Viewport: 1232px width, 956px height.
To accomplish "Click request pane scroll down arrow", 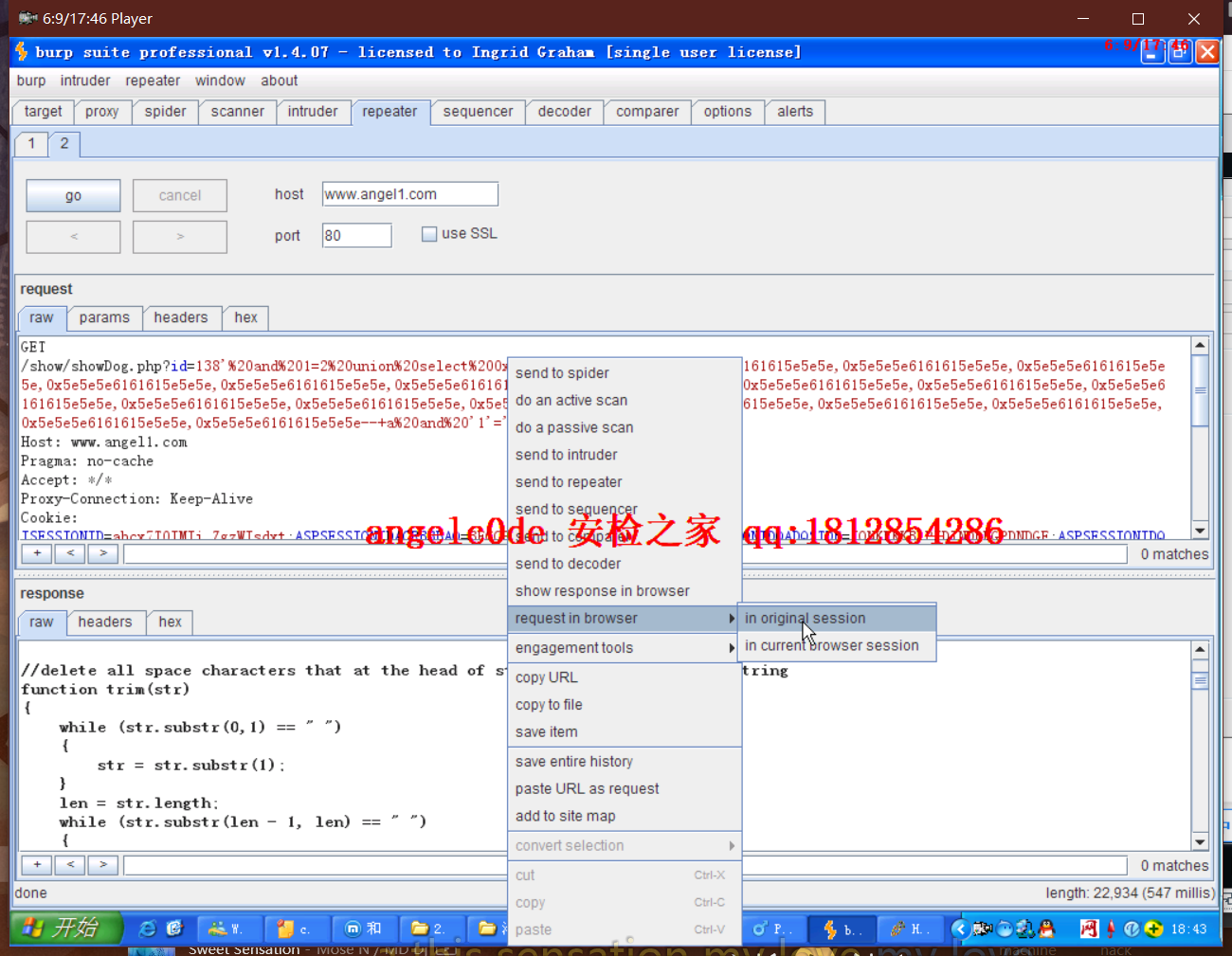I will [x=1200, y=532].
